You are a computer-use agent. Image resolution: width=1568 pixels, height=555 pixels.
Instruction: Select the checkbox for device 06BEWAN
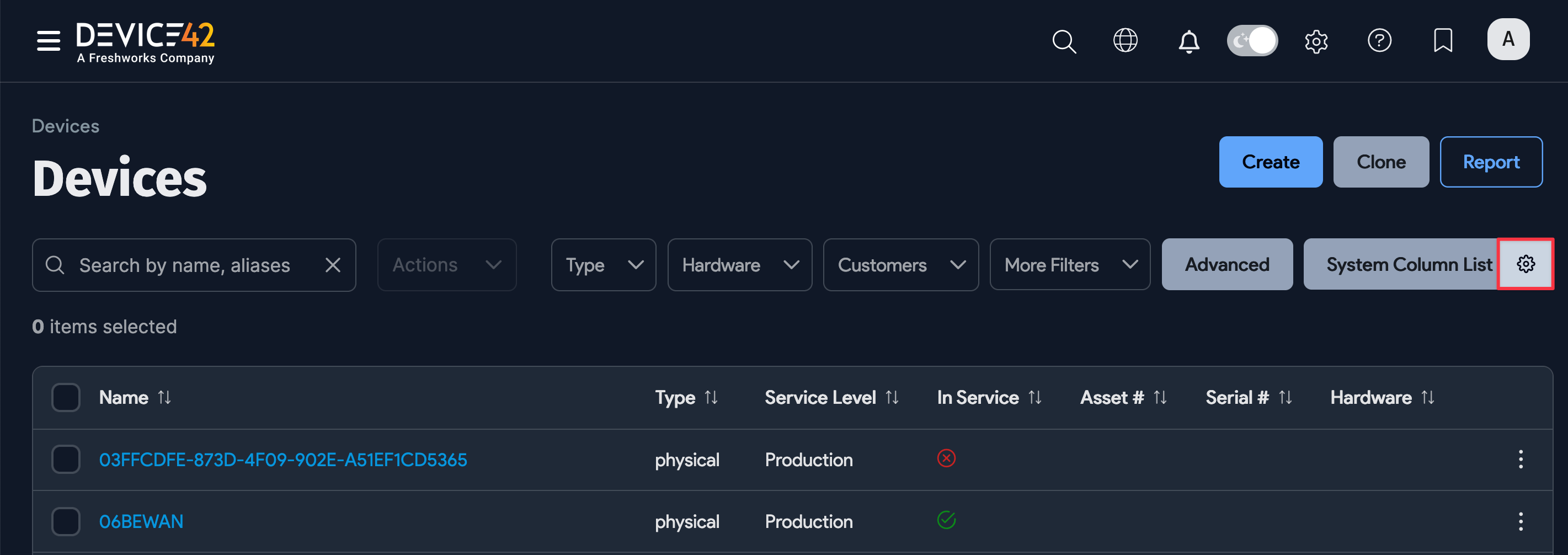point(66,521)
